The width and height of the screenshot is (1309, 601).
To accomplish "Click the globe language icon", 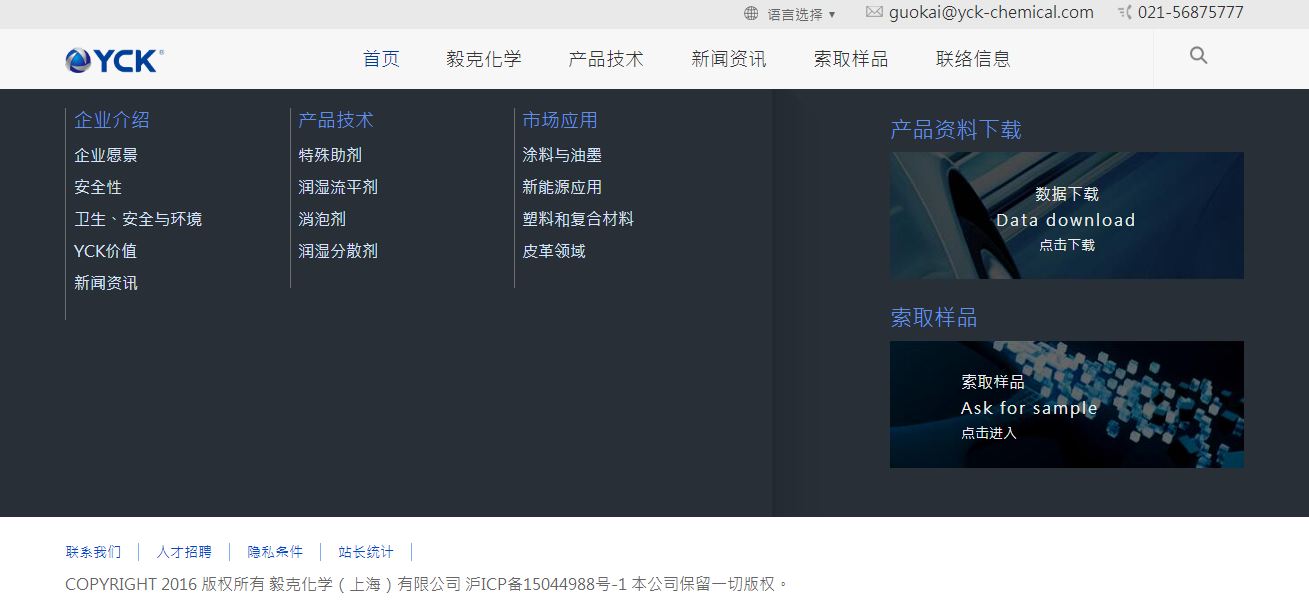I will [751, 14].
